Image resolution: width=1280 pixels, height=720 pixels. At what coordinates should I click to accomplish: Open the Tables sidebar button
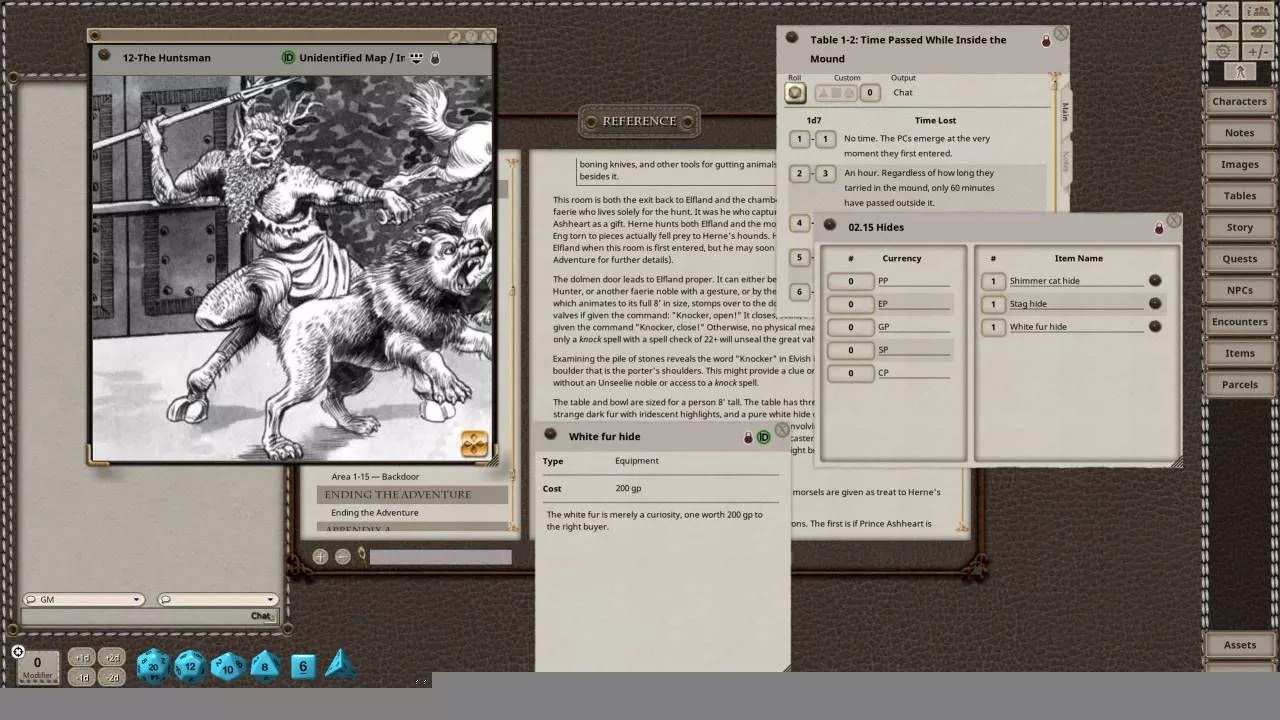(x=1239, y=196)
